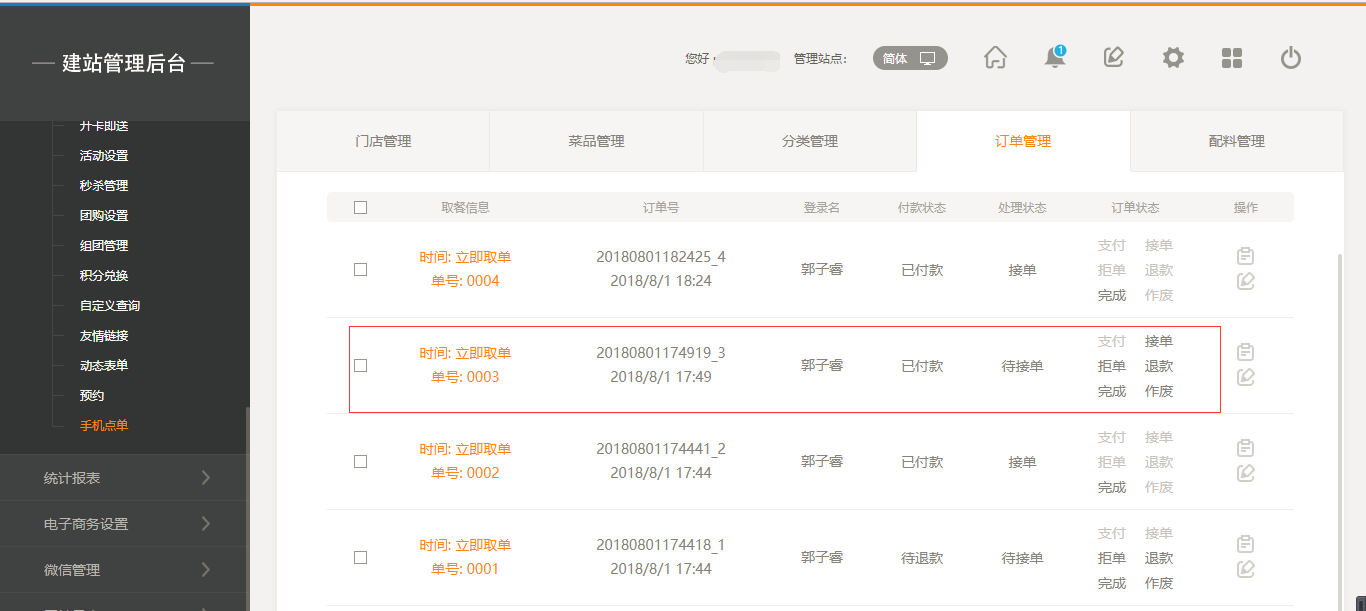Tick the select-all checkbox in table header

pos(361,208)
